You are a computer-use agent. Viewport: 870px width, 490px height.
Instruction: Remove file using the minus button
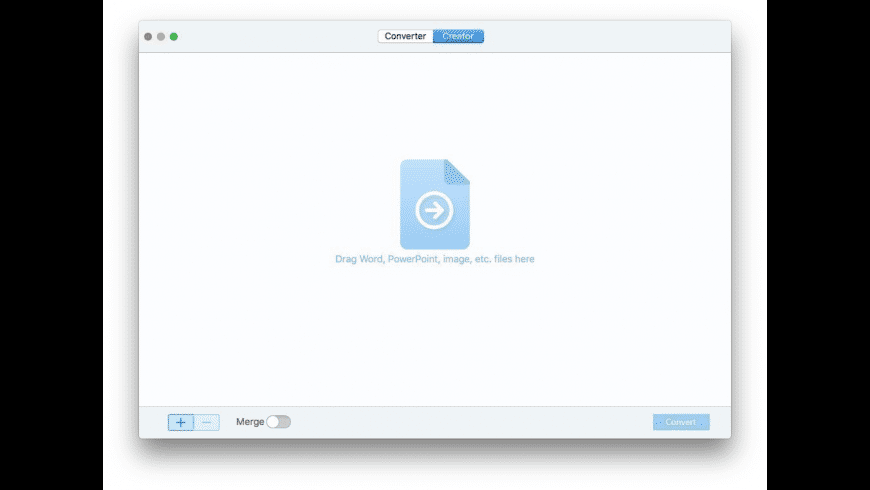coord(206,422)
